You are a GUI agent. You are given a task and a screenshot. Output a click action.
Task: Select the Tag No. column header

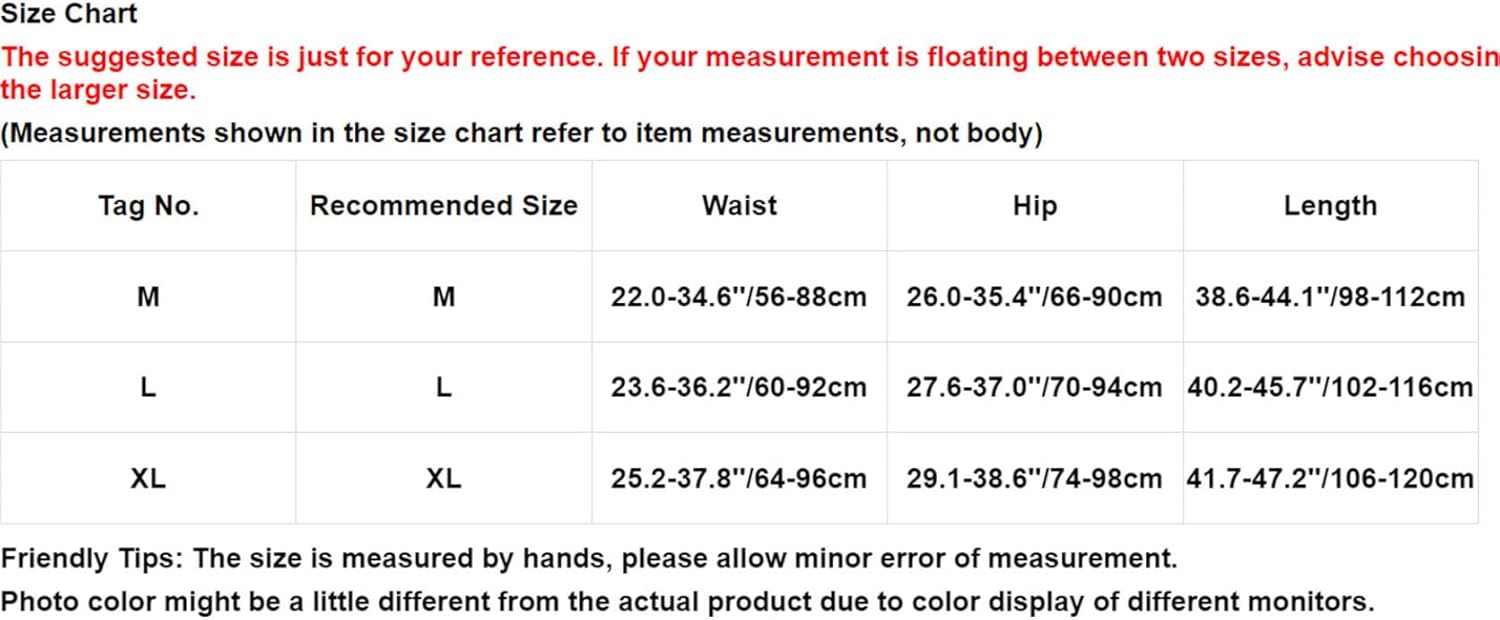click(x=148, y=206)
